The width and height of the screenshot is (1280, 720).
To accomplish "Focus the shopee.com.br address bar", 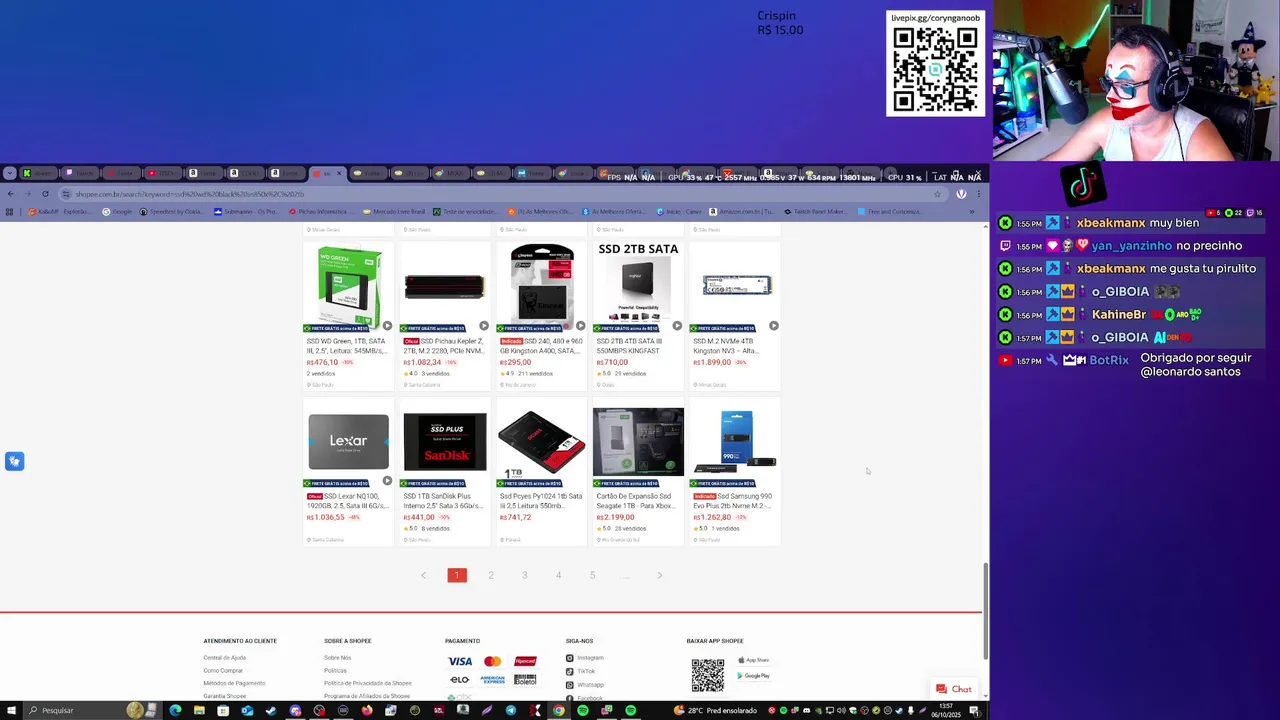I will tap(500, 194).
